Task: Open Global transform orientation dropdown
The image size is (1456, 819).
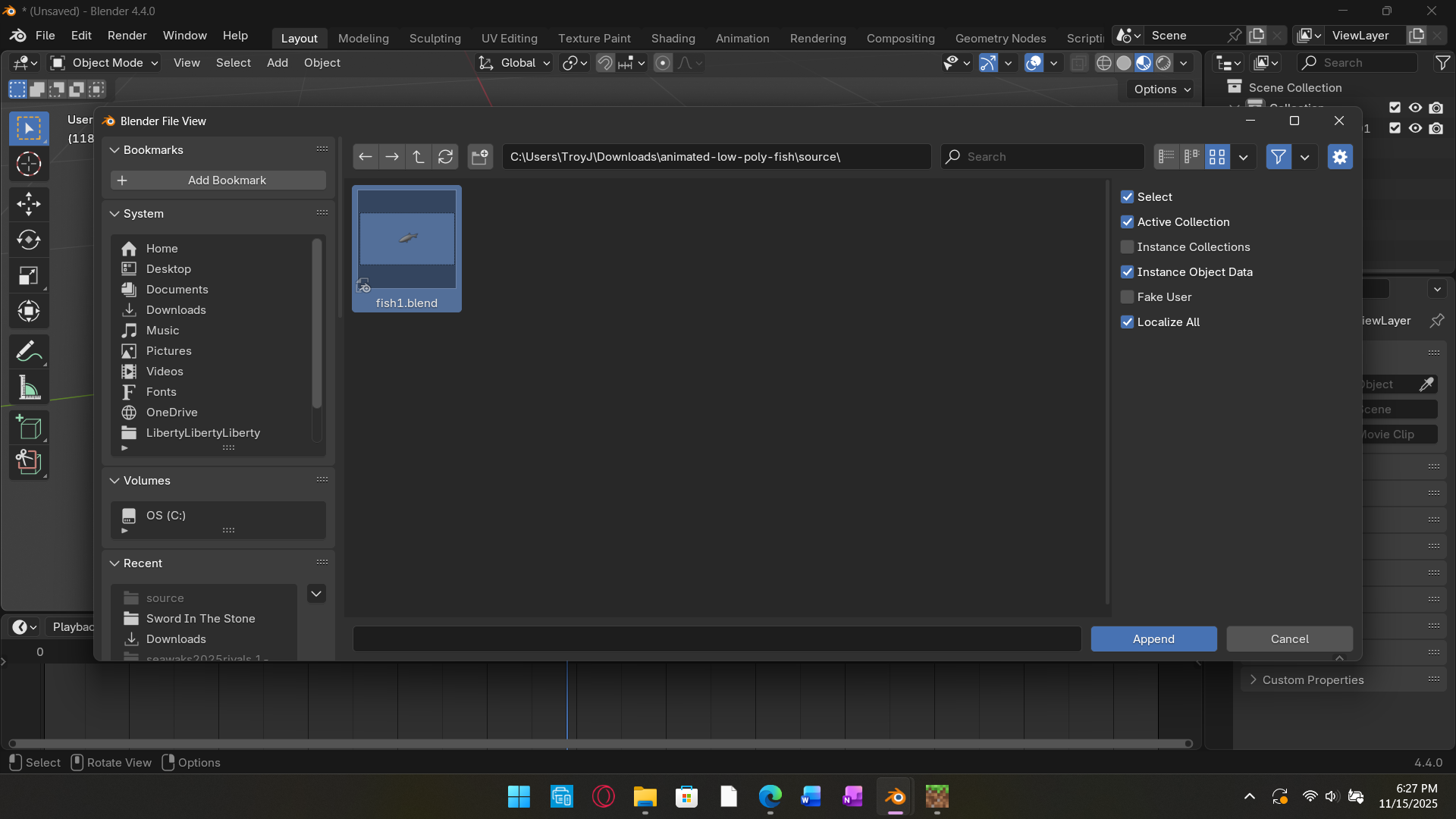Action: coord(514,63)
